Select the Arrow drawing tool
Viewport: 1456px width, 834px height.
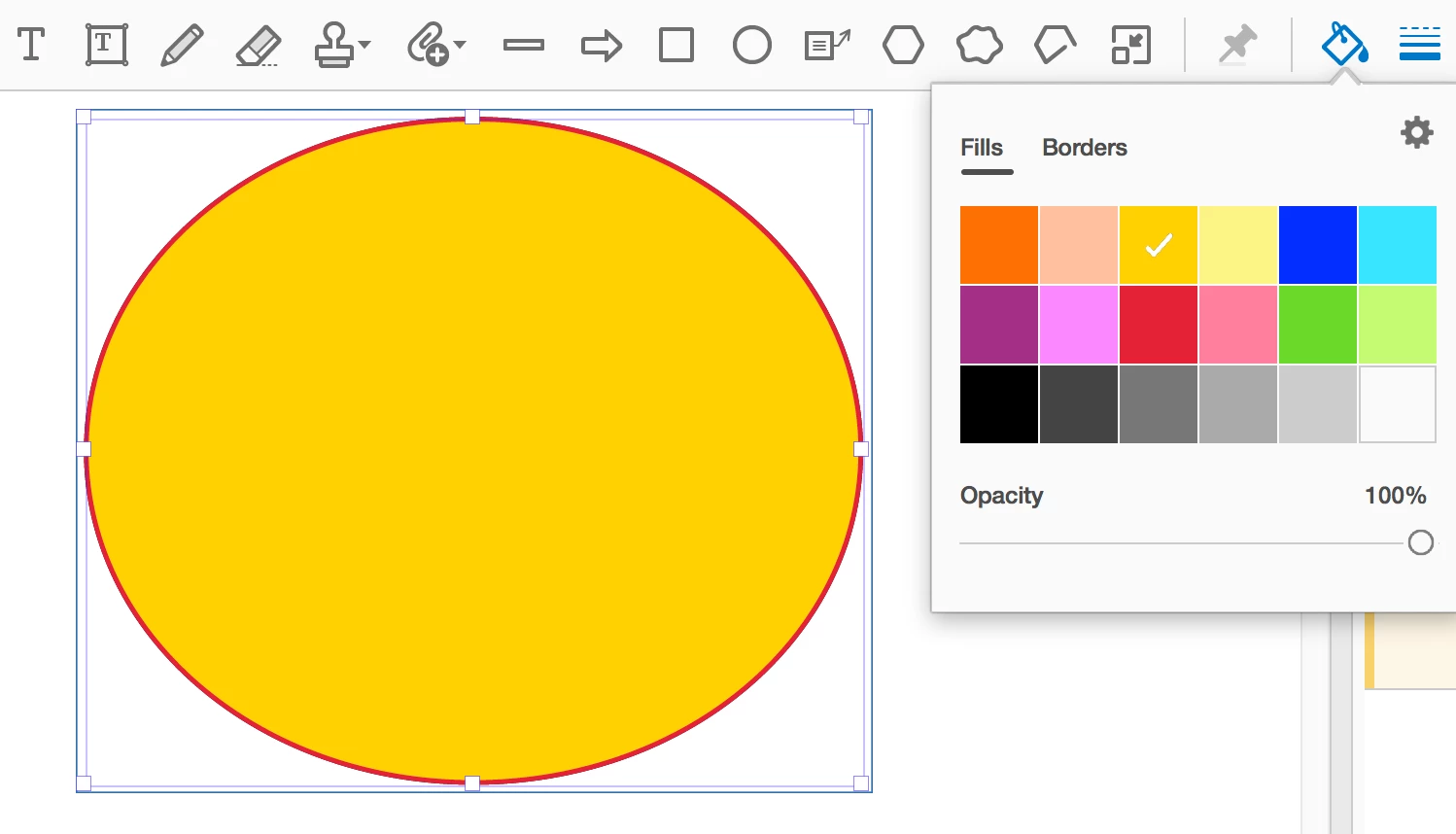[x=601, y=46]
